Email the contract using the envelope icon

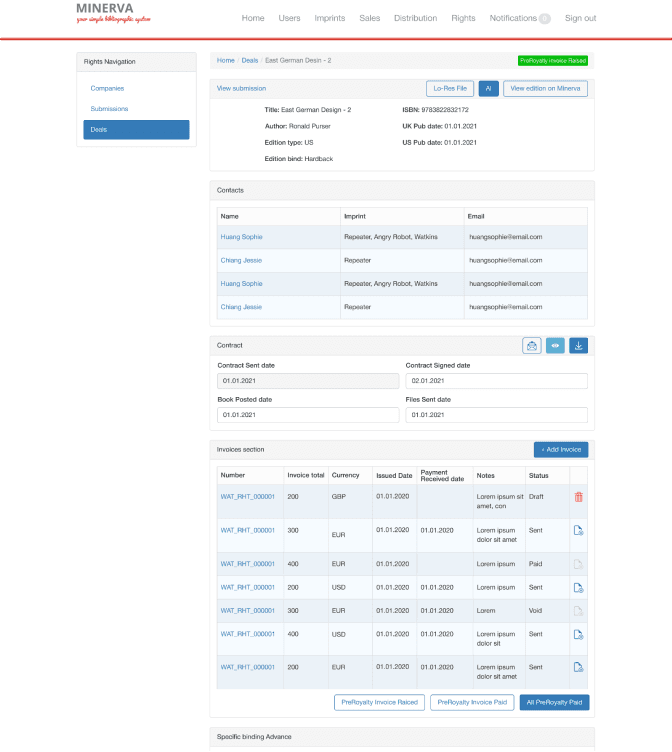(532, 346)
